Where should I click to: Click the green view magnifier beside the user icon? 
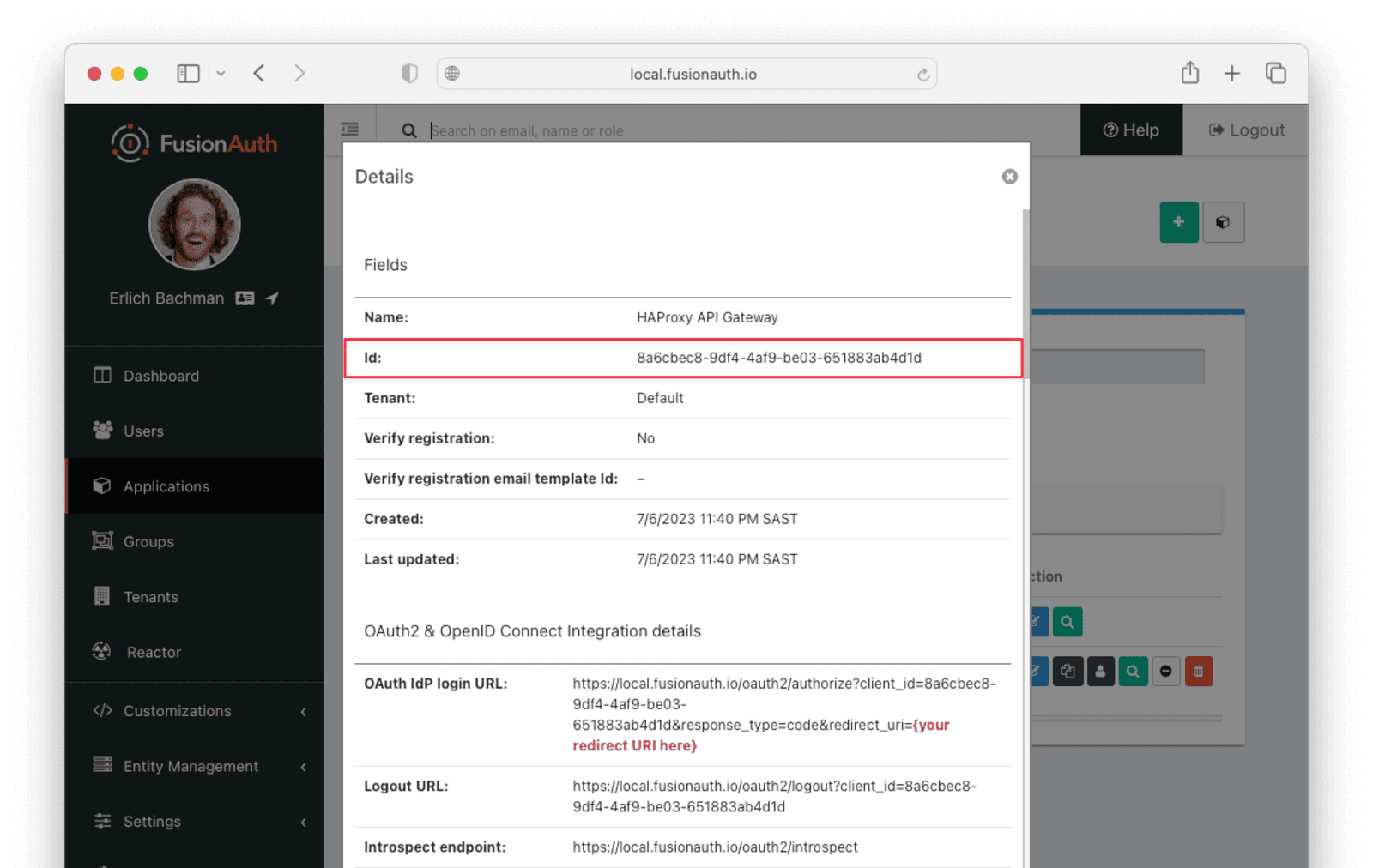point(1133,672)
